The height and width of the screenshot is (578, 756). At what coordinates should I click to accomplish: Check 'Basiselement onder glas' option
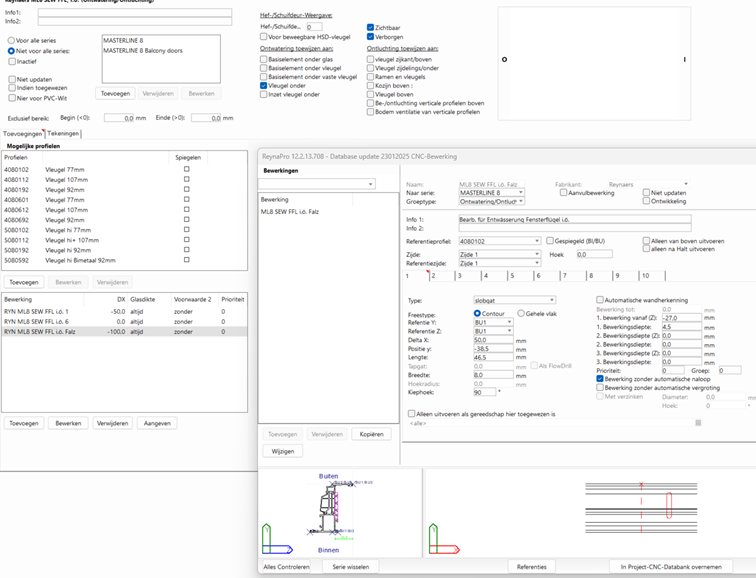(263, 59)
